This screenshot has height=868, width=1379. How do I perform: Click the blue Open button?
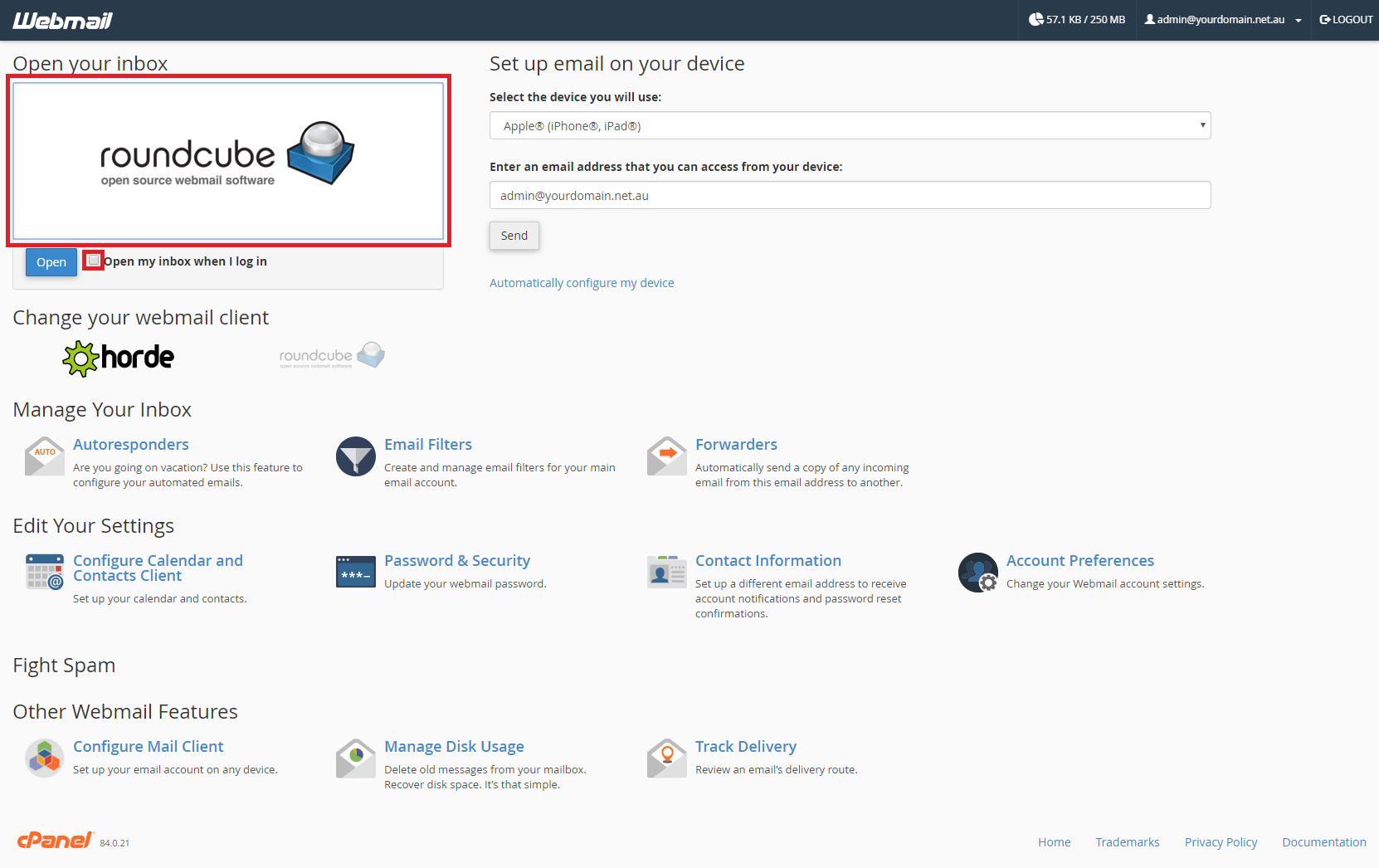pos(51,262)
